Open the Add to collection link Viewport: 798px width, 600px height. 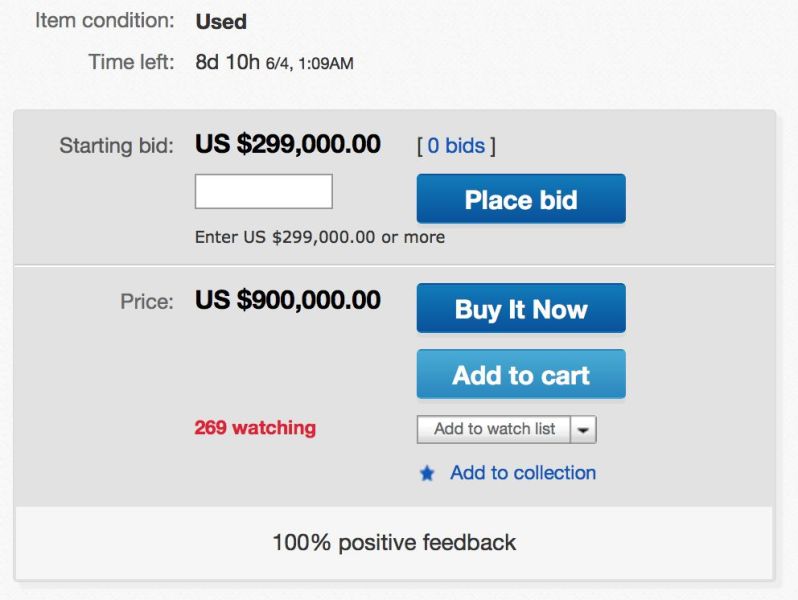coord(523,473)
